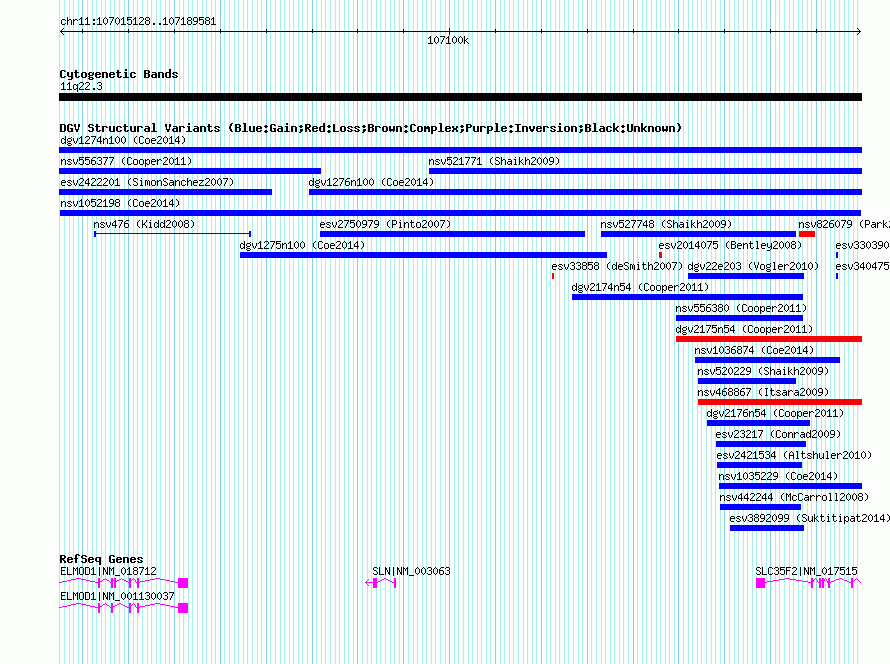
Task: Click esv23217 (Conrad2009) variant label
Action: 778,434
